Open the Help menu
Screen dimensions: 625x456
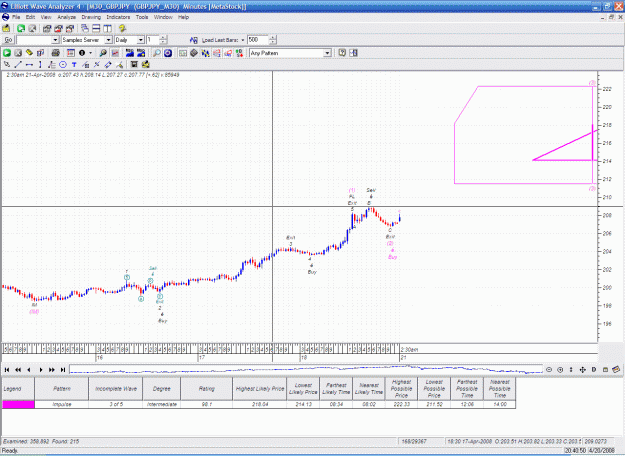[x=183, y=17]
